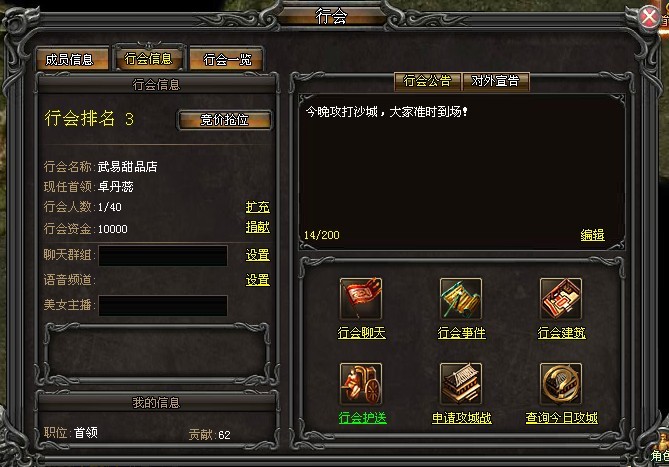Select the 行会信息 tab
The image size is (669, 467).
(x=148, y=58)
